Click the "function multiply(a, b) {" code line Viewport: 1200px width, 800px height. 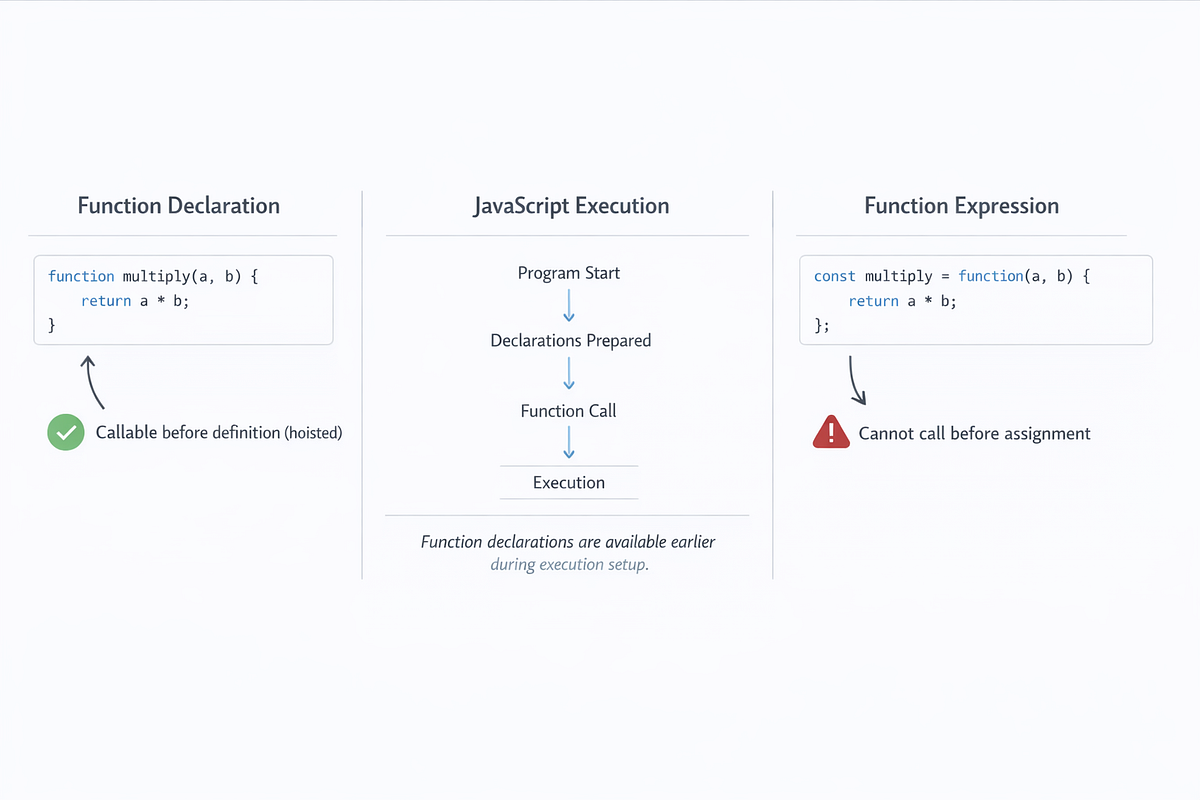[x=153, y=275]
